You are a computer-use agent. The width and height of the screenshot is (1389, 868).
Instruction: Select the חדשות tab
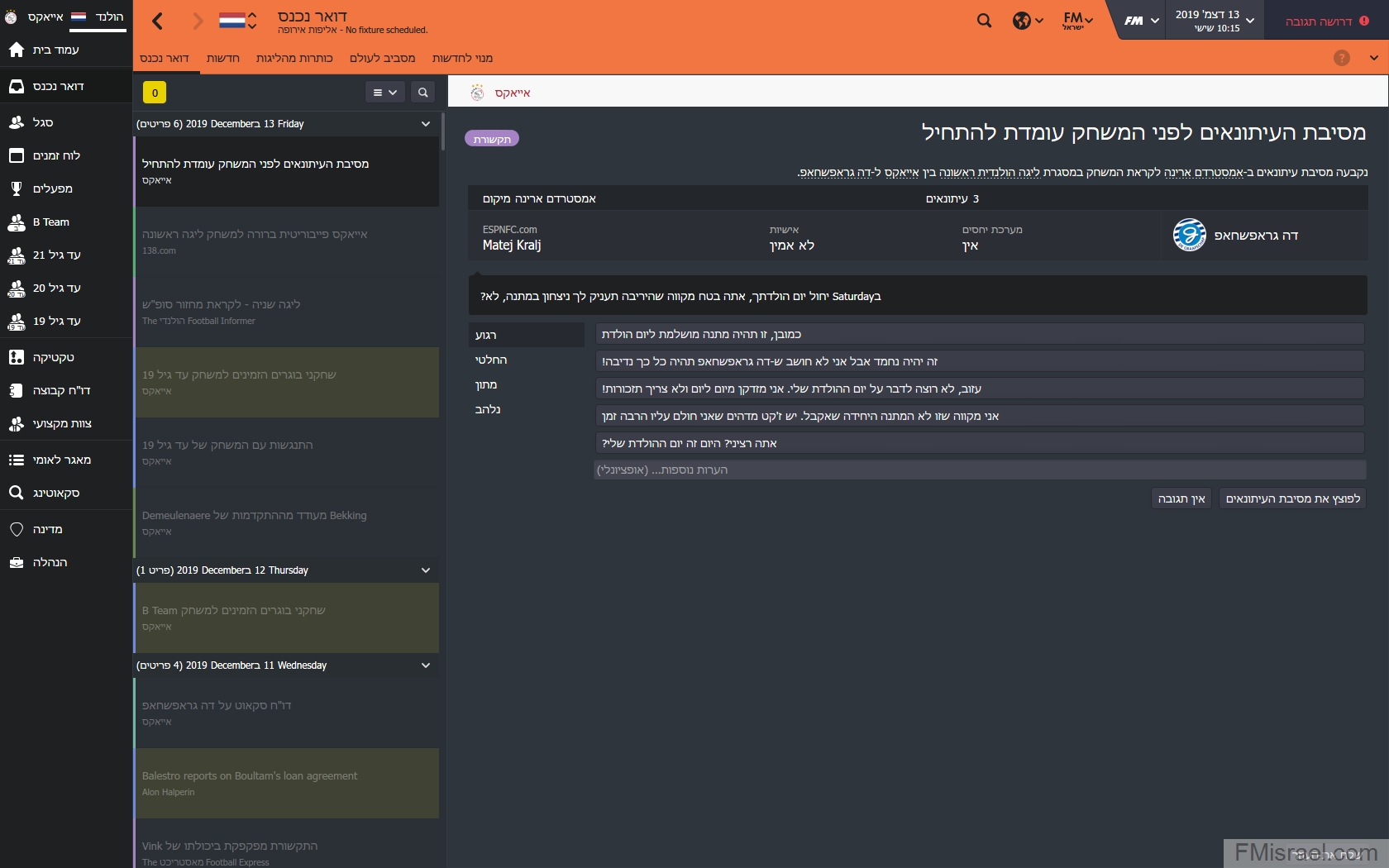(x=223, y=58)
